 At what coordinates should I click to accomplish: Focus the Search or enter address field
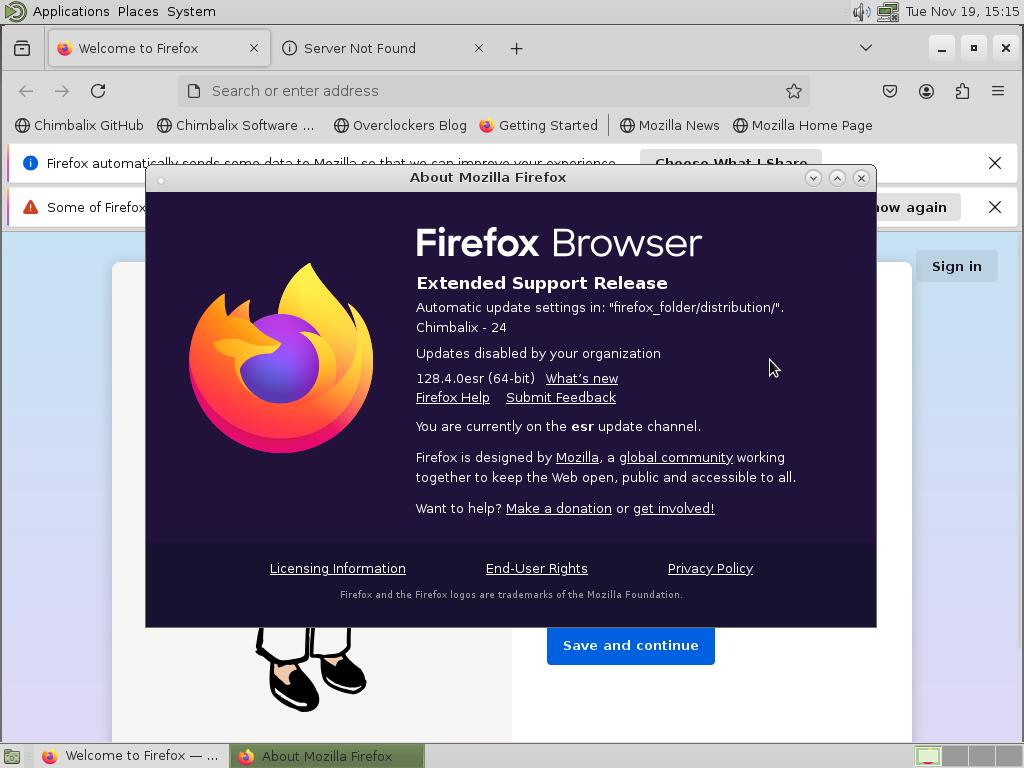pos(494,91)
